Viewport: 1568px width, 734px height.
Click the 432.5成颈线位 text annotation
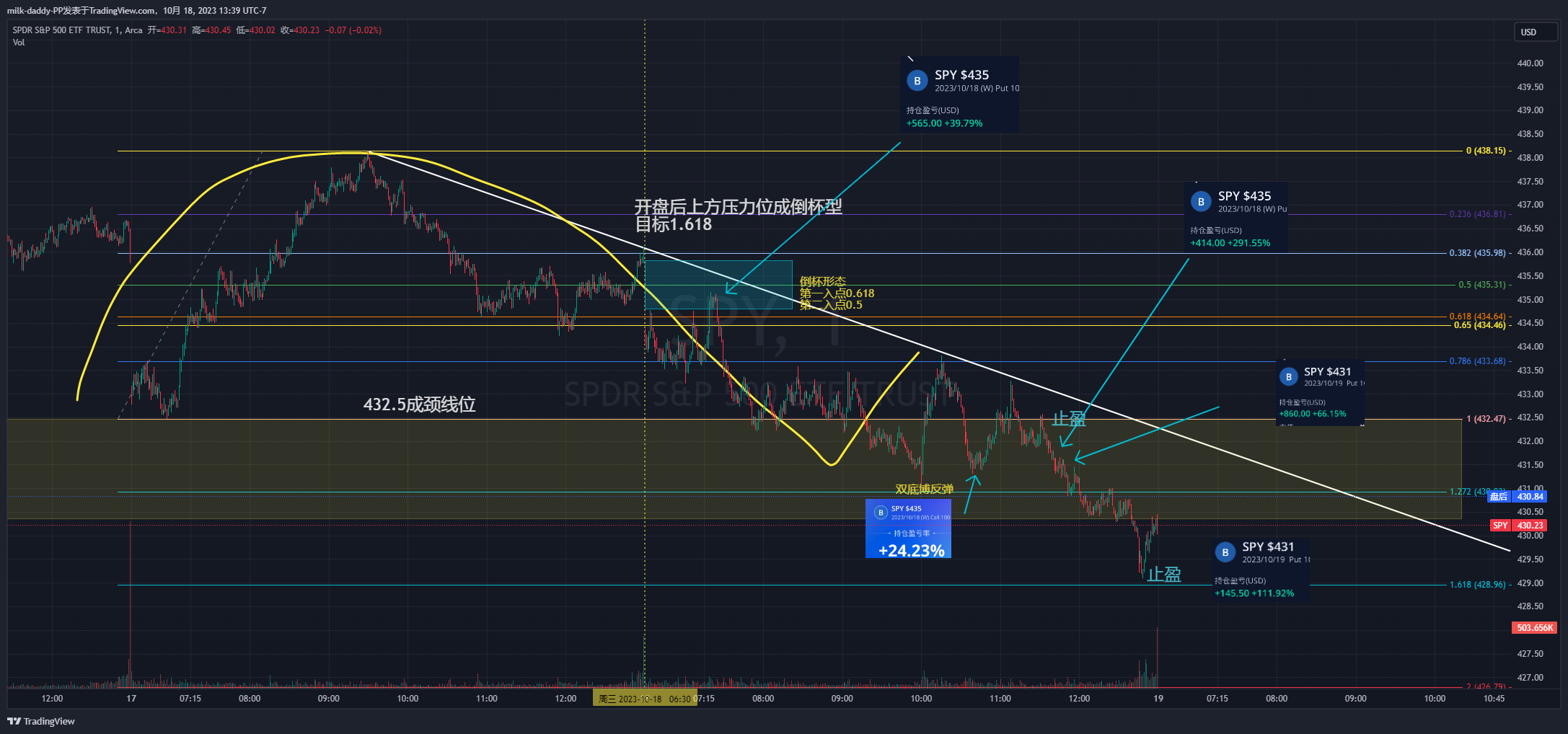419,404
